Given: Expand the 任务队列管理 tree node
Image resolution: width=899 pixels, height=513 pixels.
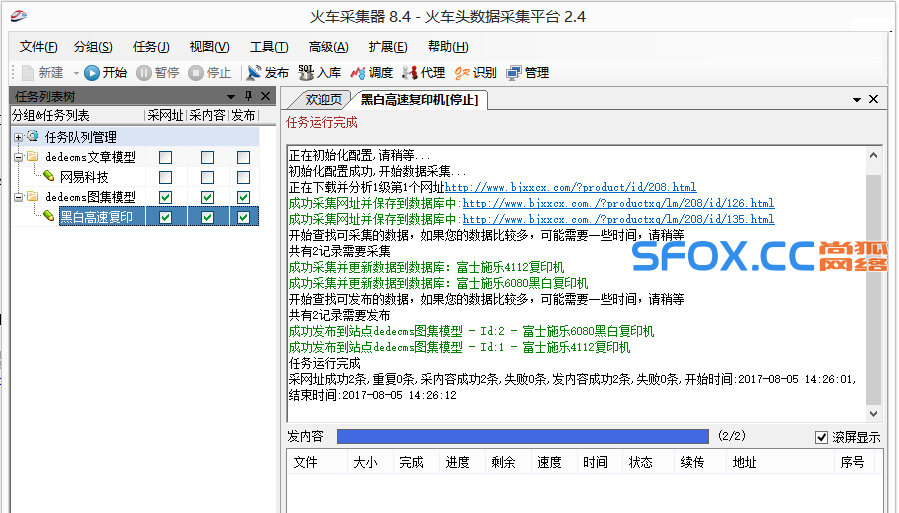Looking at the screenshot, I should (18, 137).
